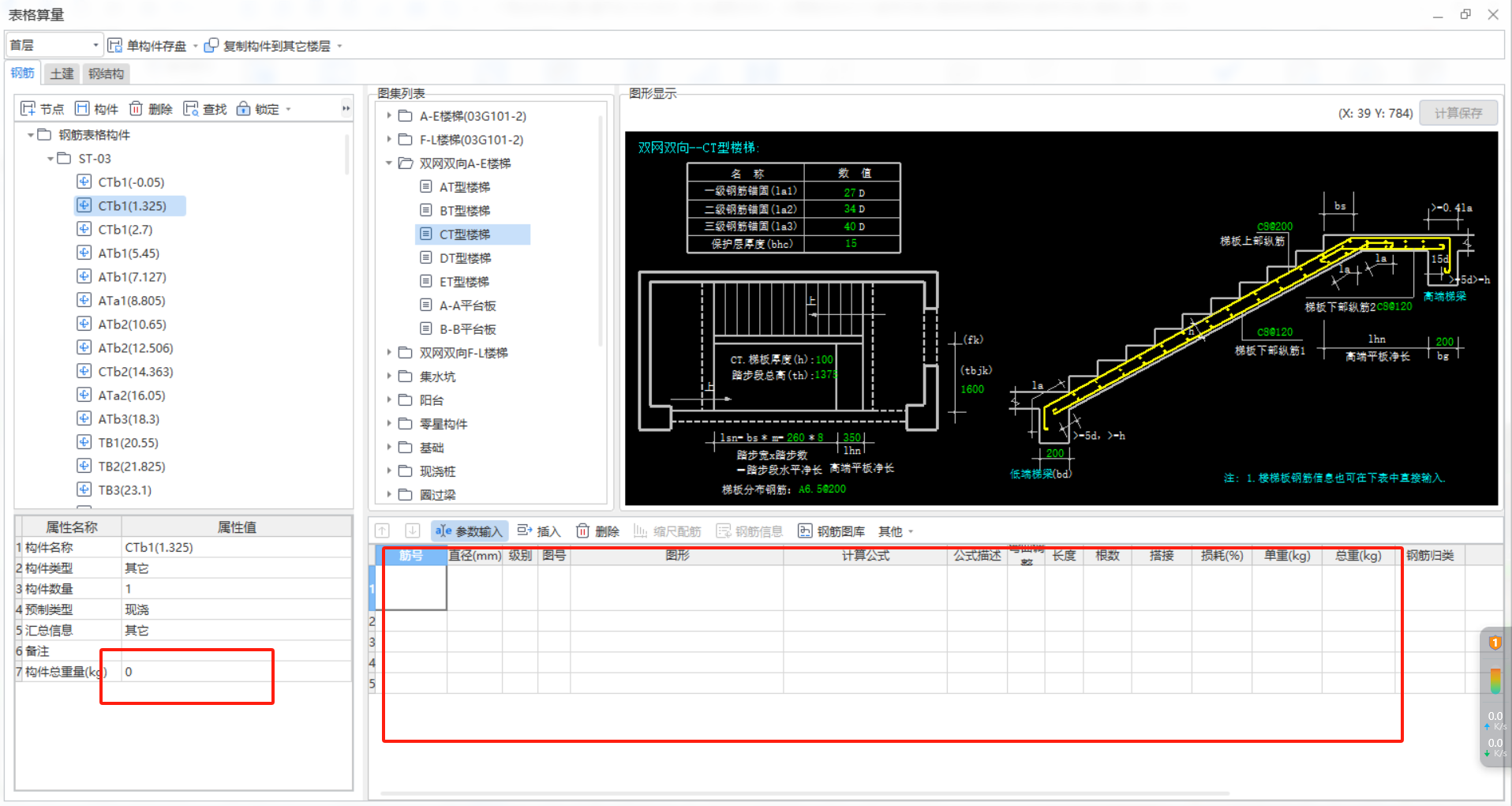
Task: Expand the A-E楼梯(03G101-2) folder
Action: click(389, 116)
